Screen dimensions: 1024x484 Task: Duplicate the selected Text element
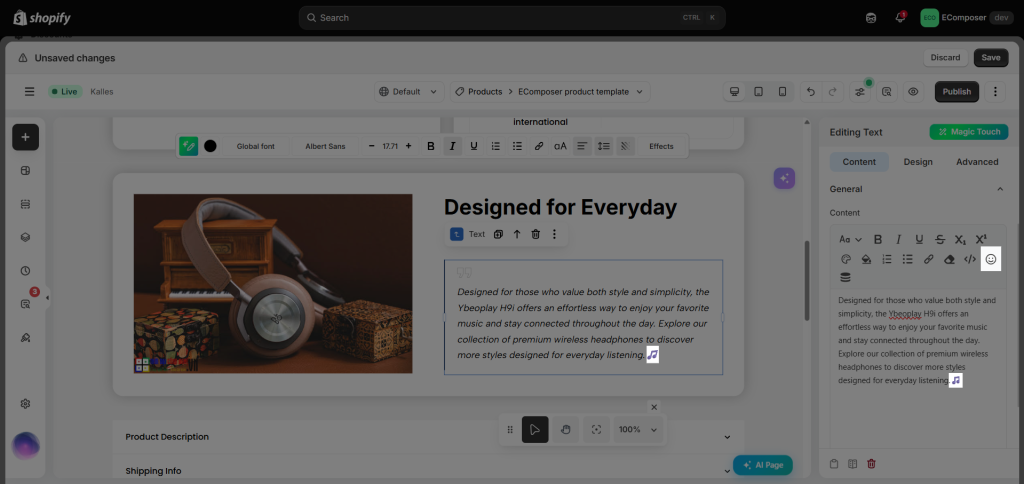[x=498, y=234]
